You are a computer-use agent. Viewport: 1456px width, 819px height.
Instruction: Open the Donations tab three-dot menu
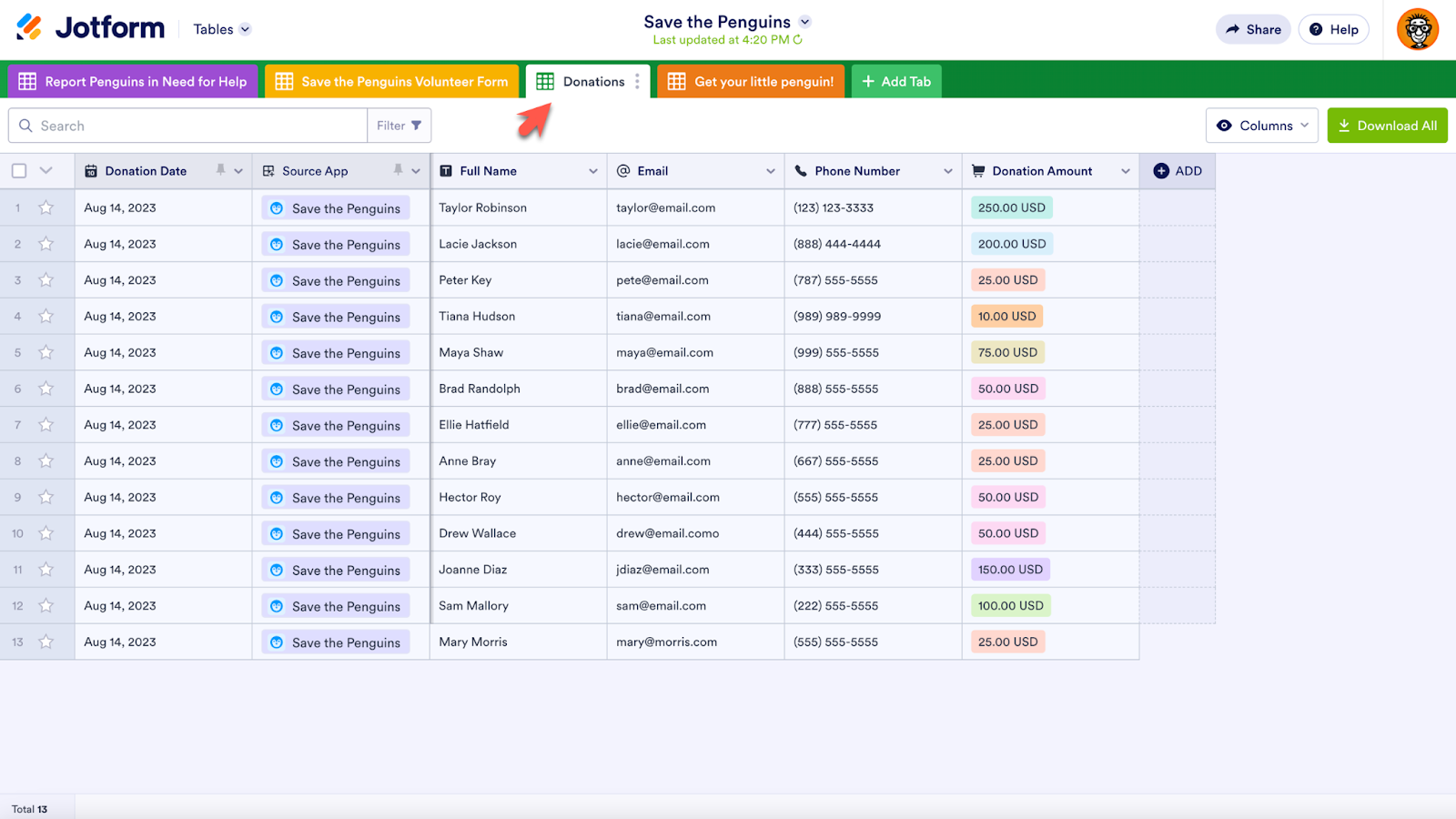(637, 82)
